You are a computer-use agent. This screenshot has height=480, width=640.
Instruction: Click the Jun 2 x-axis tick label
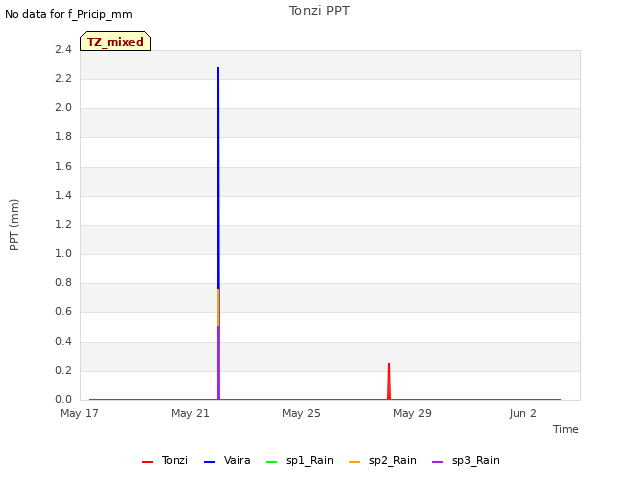[523, 413]
